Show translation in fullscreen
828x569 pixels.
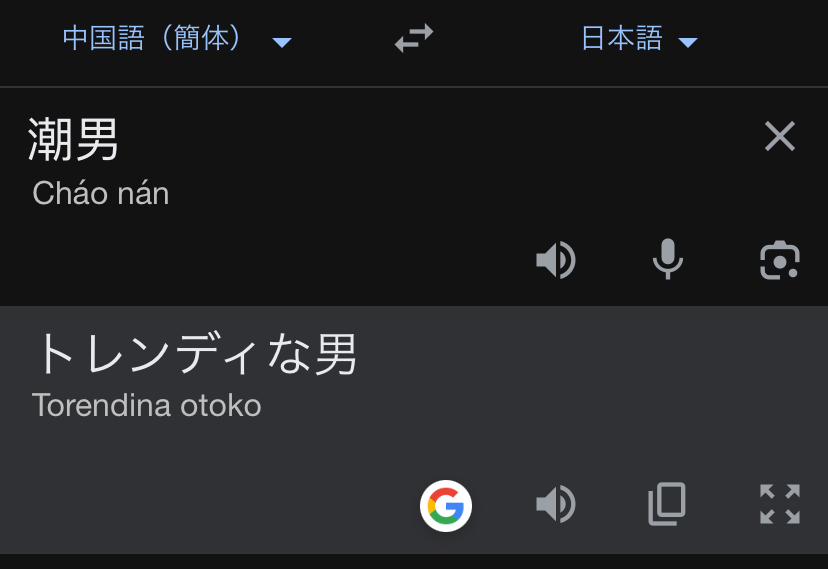tap(779, 504)
